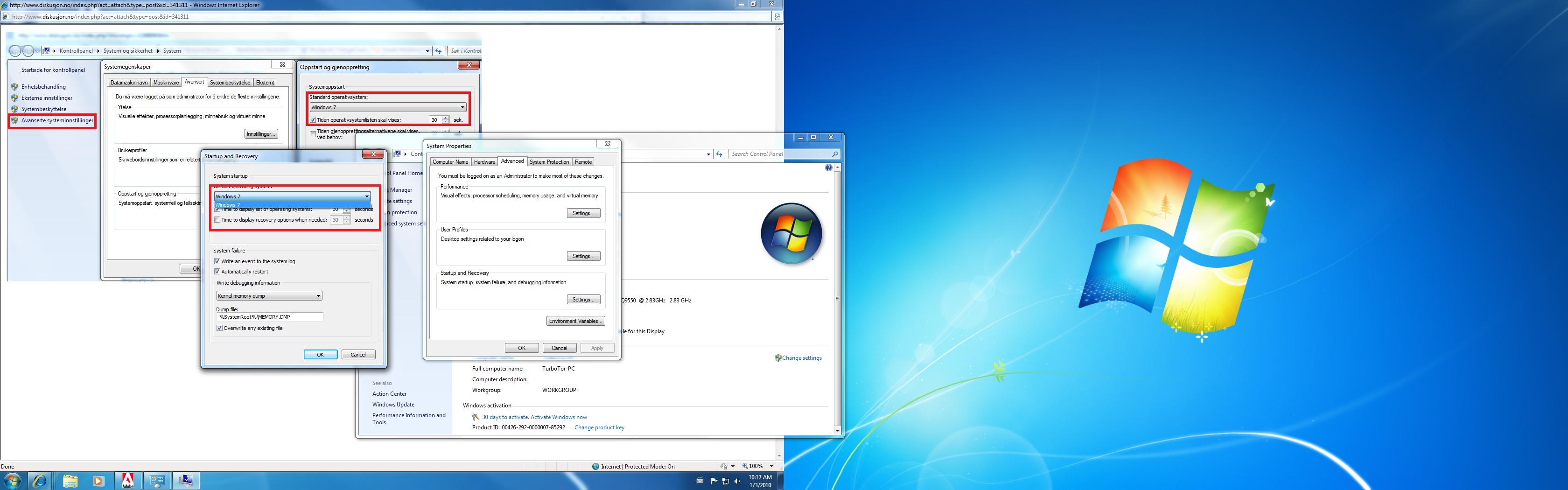
Task: Click the magnifier in Search Control Panel box
Action: pos(834,154)
